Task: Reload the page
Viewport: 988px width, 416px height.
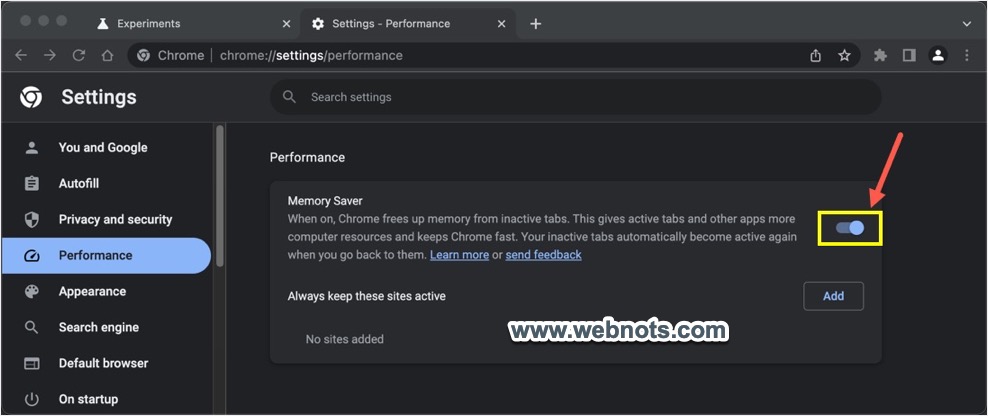Action: coord(79,55)
